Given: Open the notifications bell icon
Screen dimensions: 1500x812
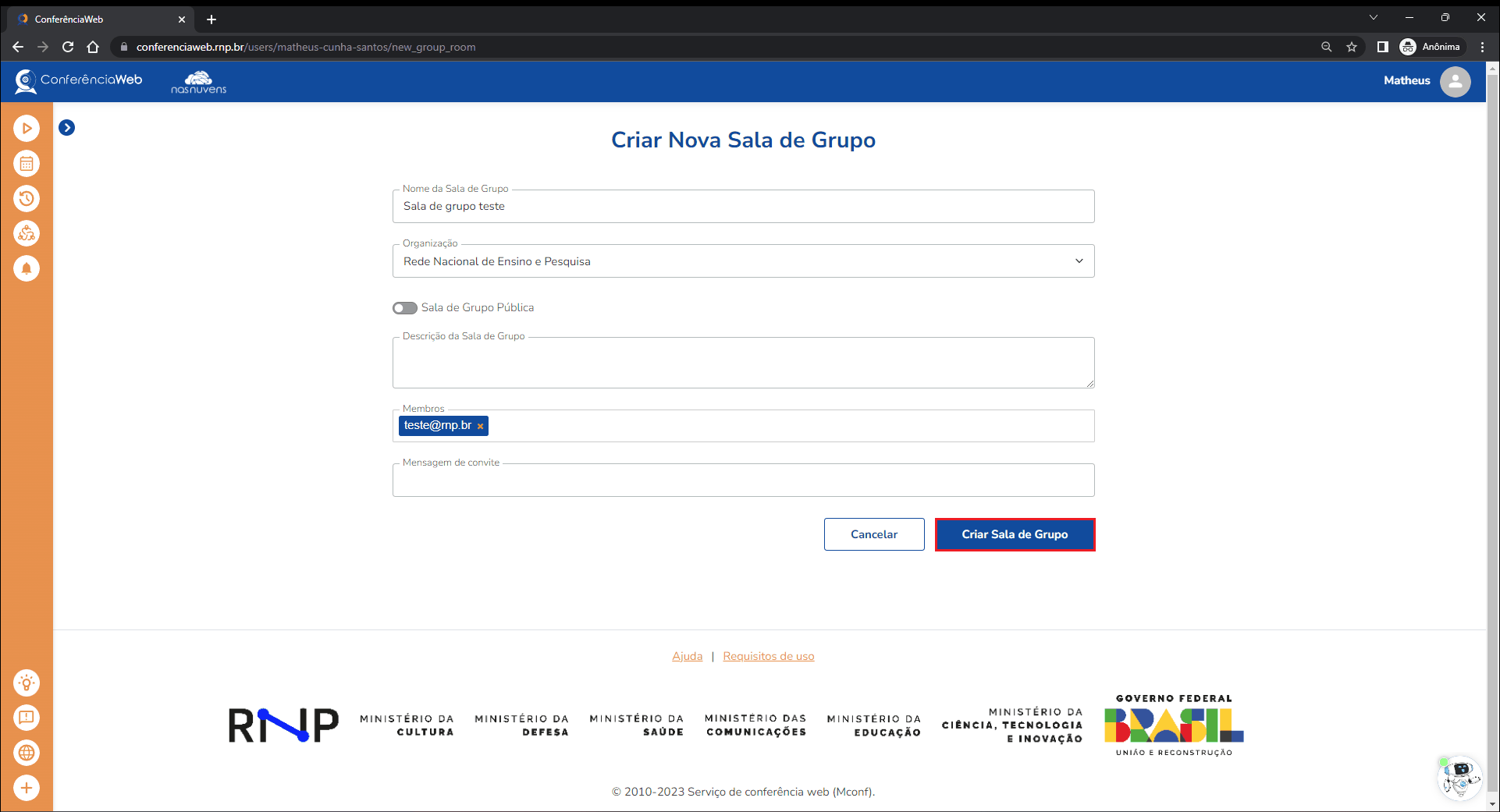Looking at the screenshot, I should click(27, 268).
